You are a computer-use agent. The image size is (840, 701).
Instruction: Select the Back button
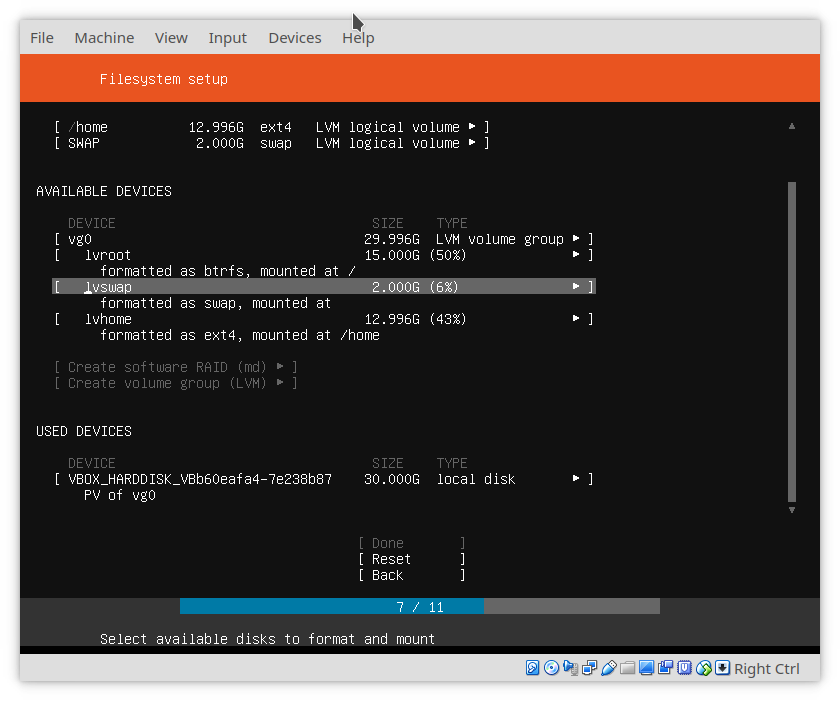(x=411, y=575)
